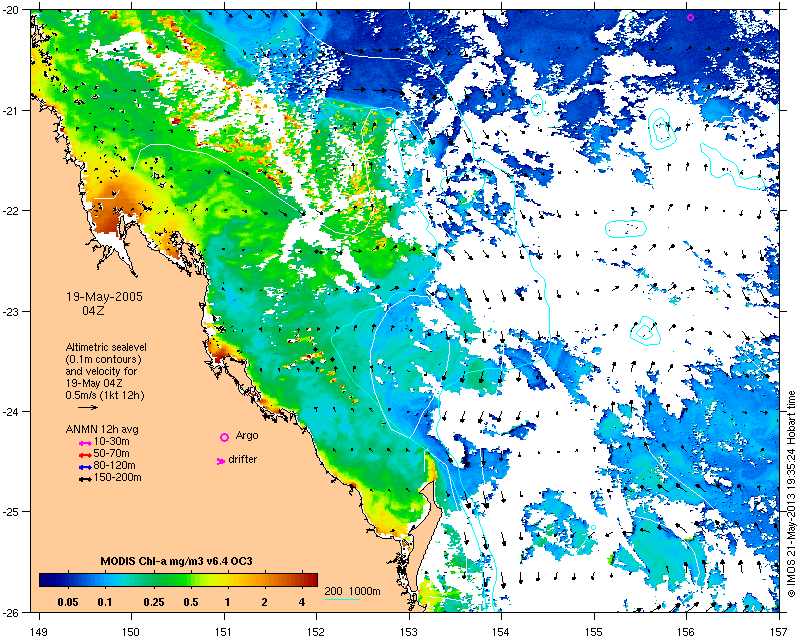
Task: Select the red 50-70m arrow symbol
Action: pyautogui.click(x=85, y=455)
